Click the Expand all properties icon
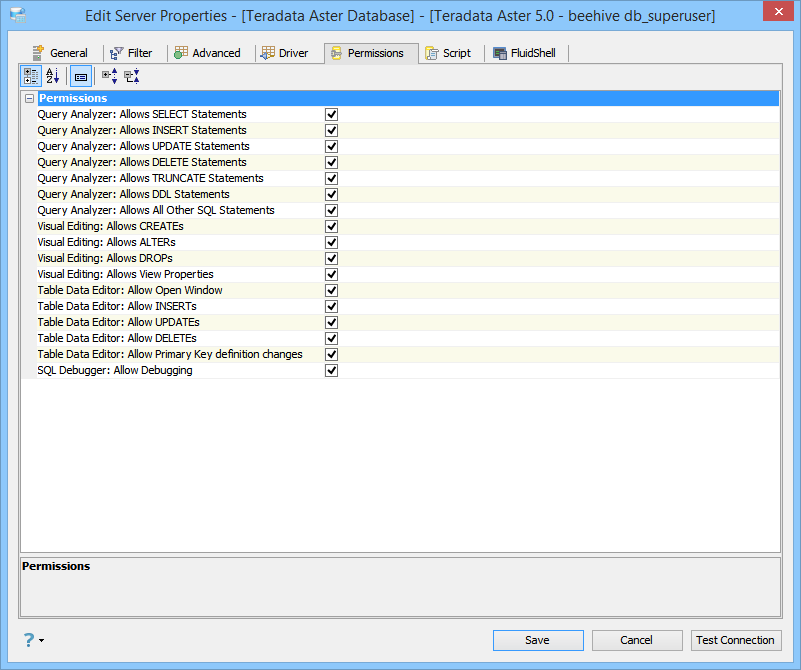The image size is (801, 670). point(110,77)
